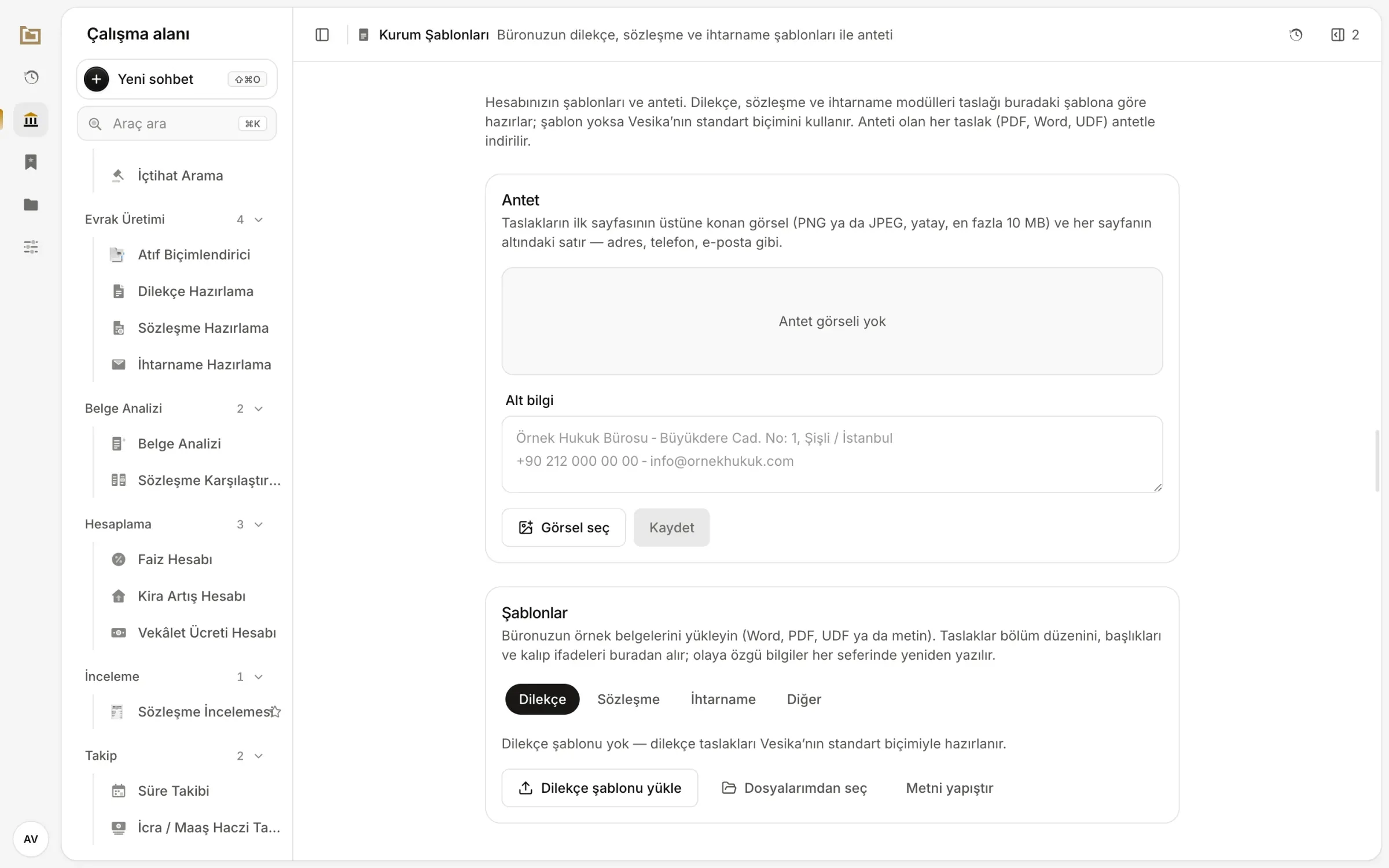This screenshot has height=868, width=1389.
Task: Switch to the İhtarname template tab
Action: click(x=723, y=699)
